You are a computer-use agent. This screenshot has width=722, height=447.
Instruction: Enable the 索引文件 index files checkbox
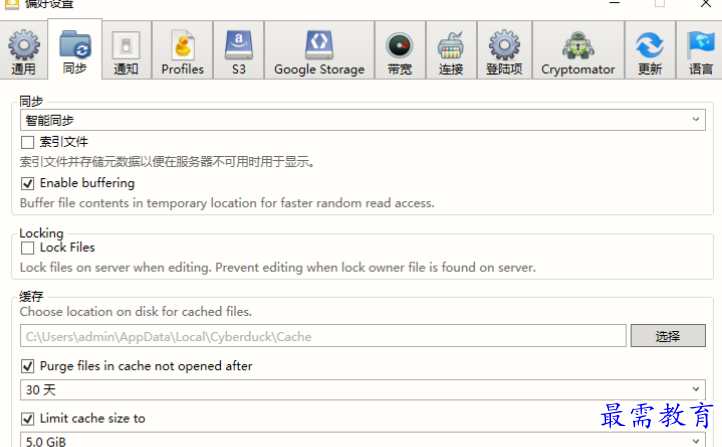pyautogui.click(x=28, y=142)
